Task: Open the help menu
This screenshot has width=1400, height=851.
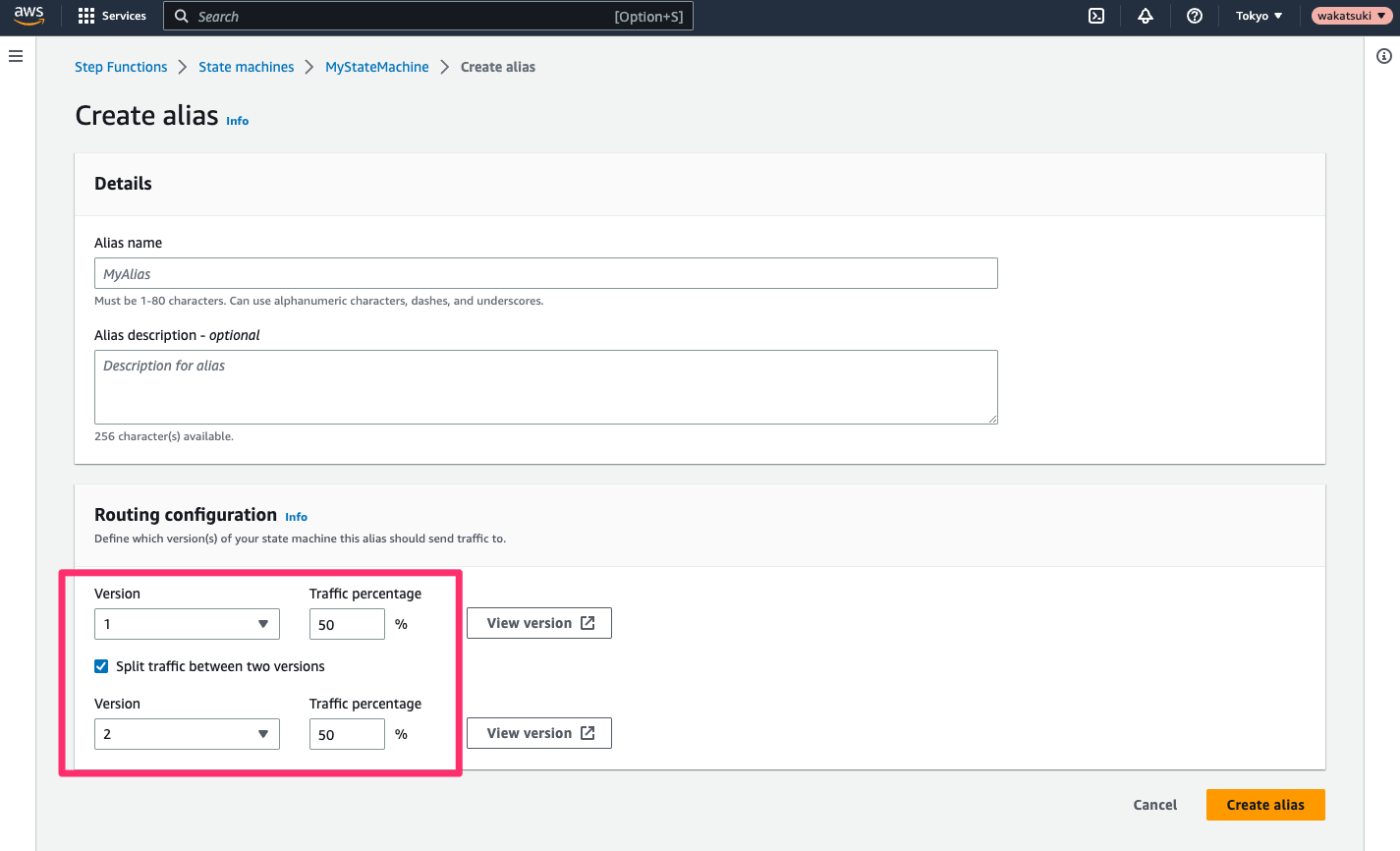Action: (1195, 16)
